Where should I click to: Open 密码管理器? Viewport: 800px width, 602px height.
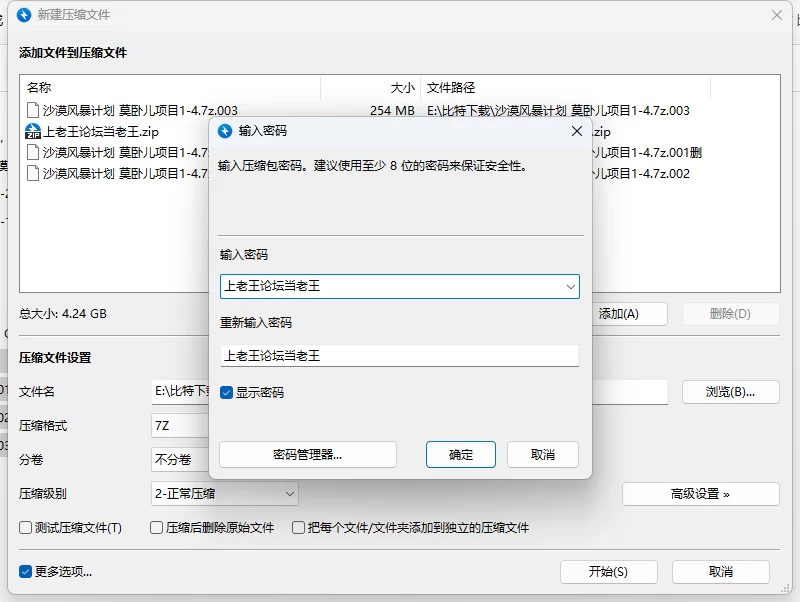tap(308, 455)
